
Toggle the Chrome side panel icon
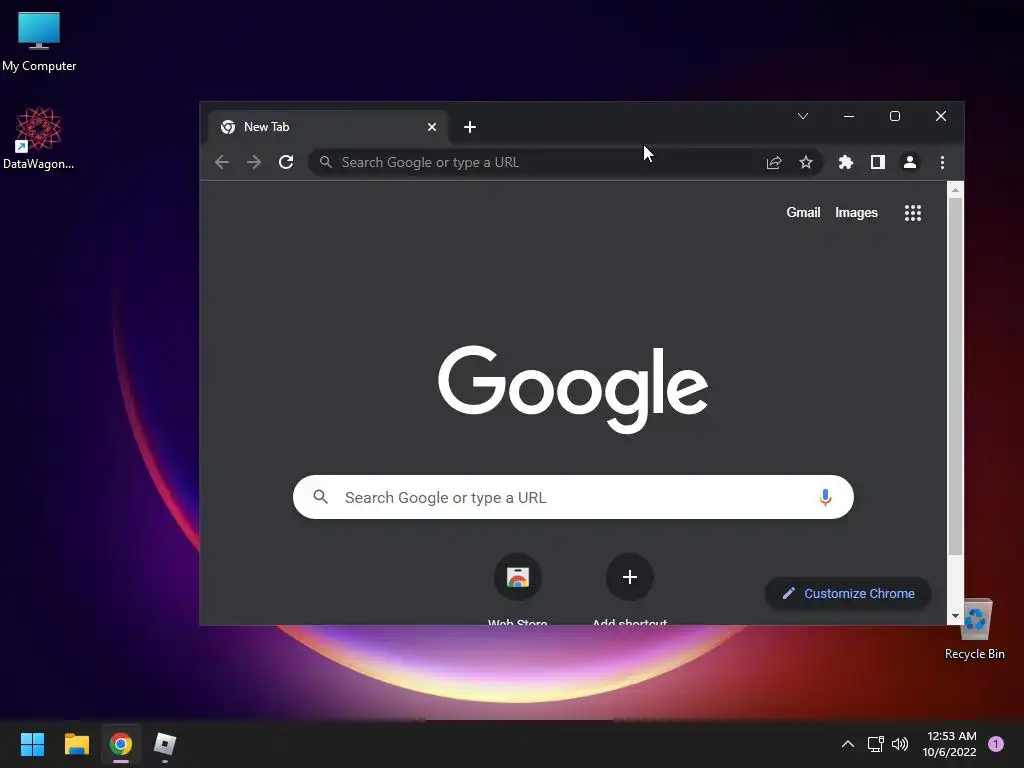[878, 162]
